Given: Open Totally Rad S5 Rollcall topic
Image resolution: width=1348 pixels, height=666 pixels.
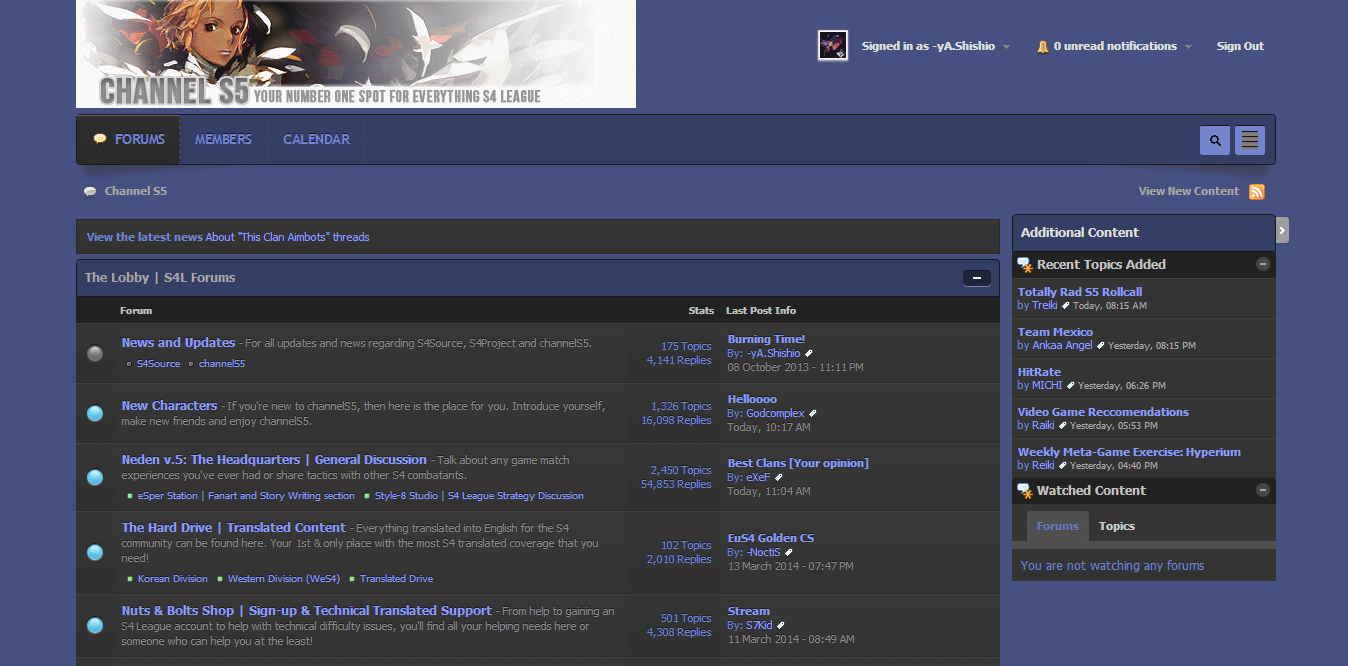Looking at the screenshot, I should pos(1080,292).
